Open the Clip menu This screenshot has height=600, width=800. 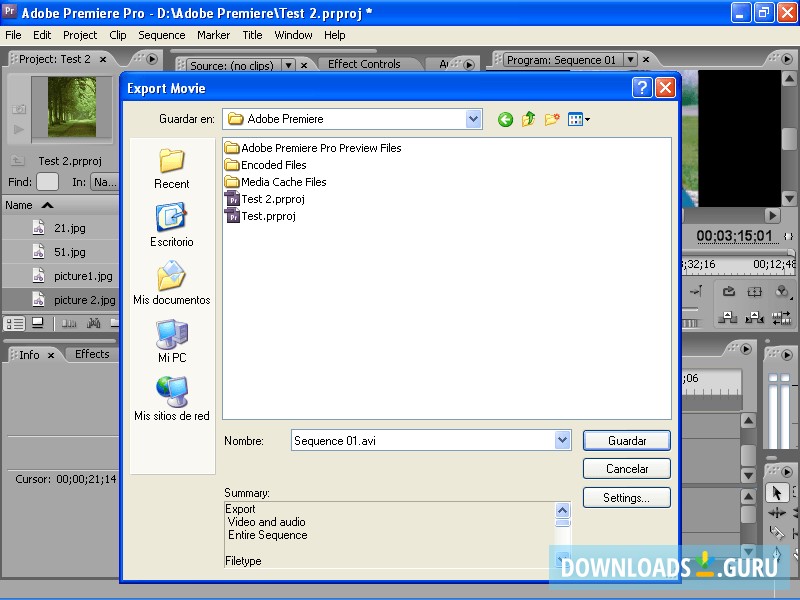coord(118,35)
